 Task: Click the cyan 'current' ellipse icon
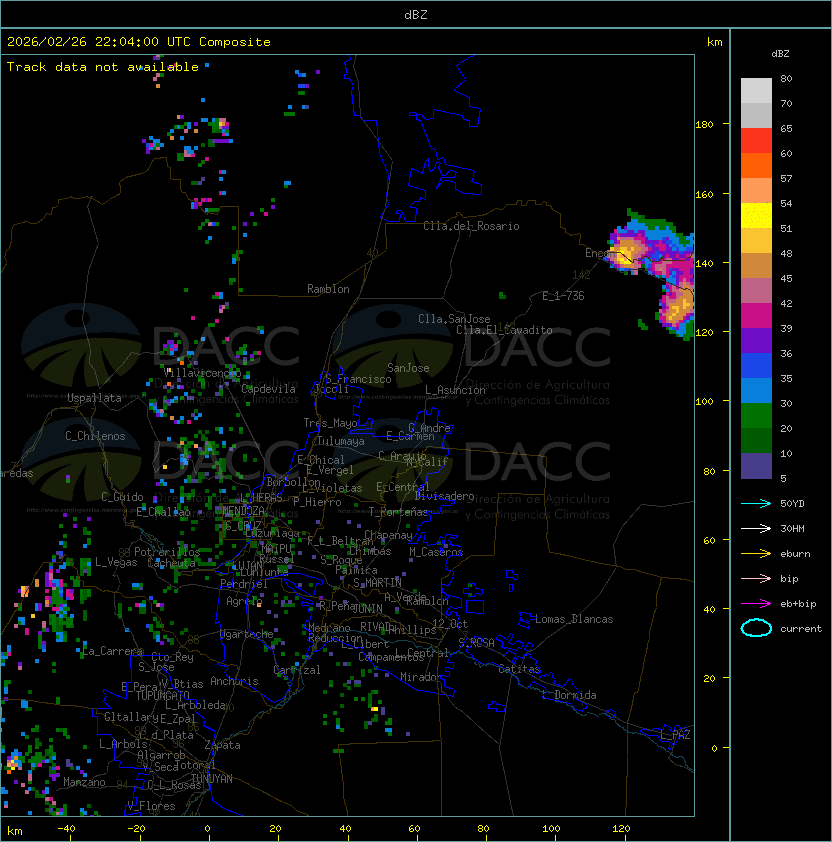[756, 628]
